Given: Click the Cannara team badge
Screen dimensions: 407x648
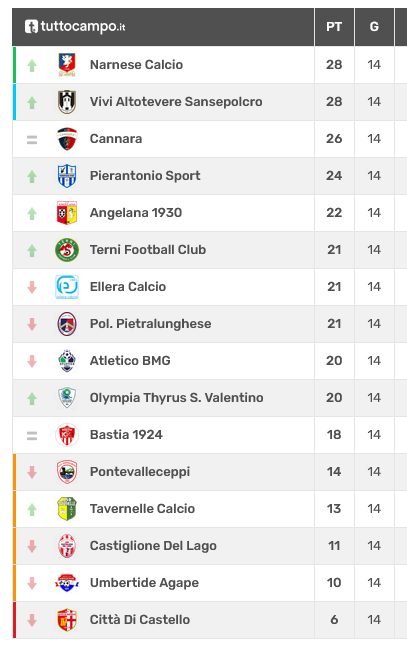Looking at the screenshot, I should click(67, 139).
